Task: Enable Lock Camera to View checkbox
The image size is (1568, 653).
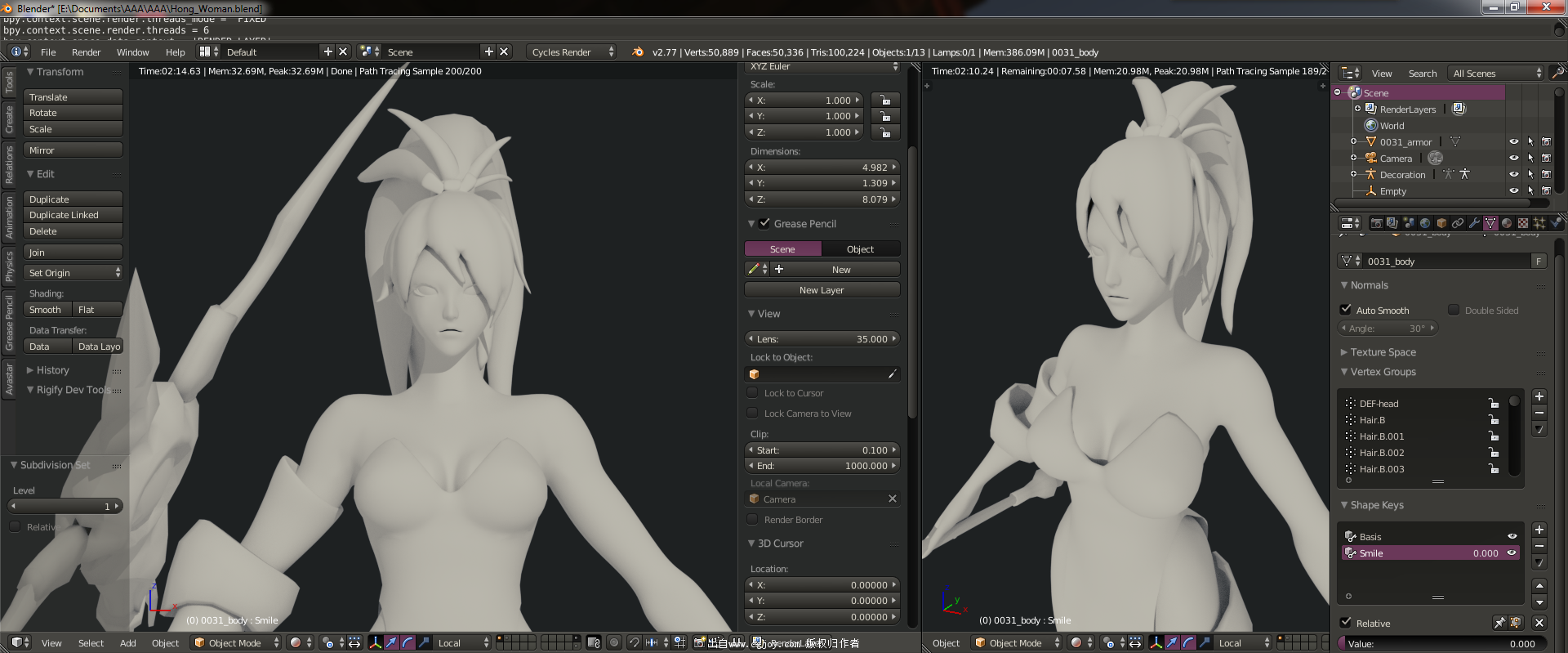Action: [753, 414]
